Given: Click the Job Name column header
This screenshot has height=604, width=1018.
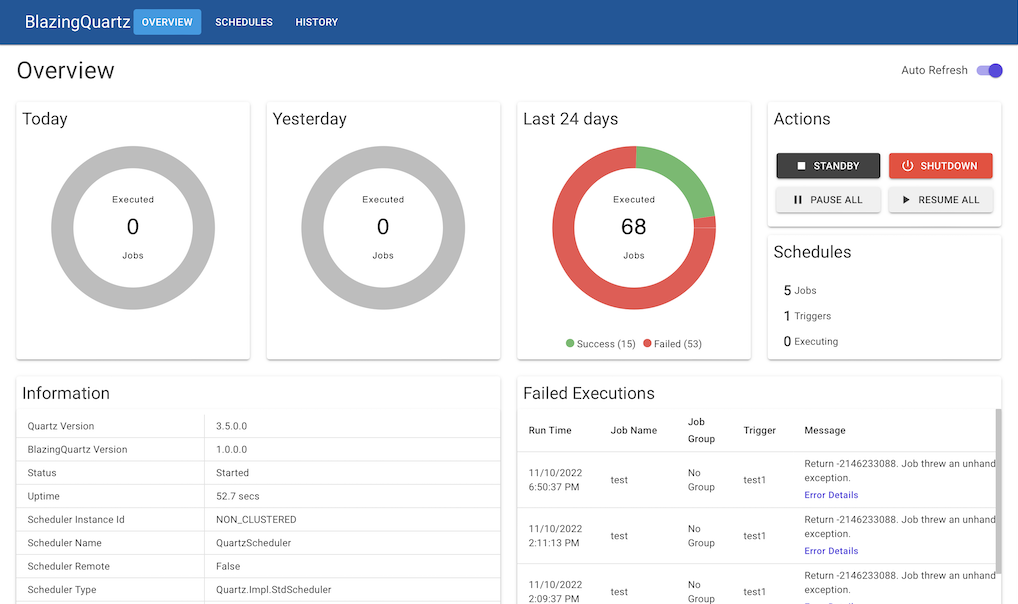Looking at the screenshot, I should (x=634, y=430).
